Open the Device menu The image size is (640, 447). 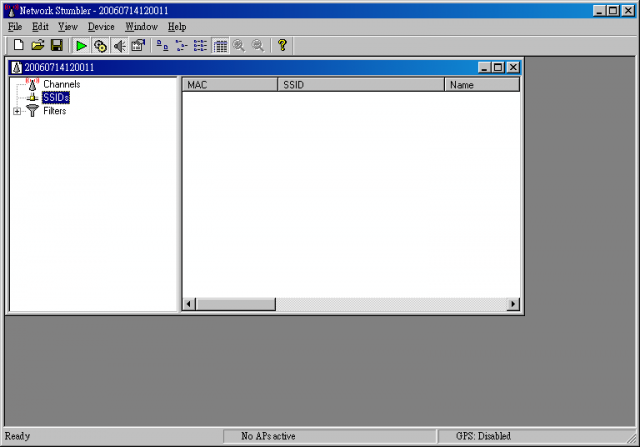[101, 27]
